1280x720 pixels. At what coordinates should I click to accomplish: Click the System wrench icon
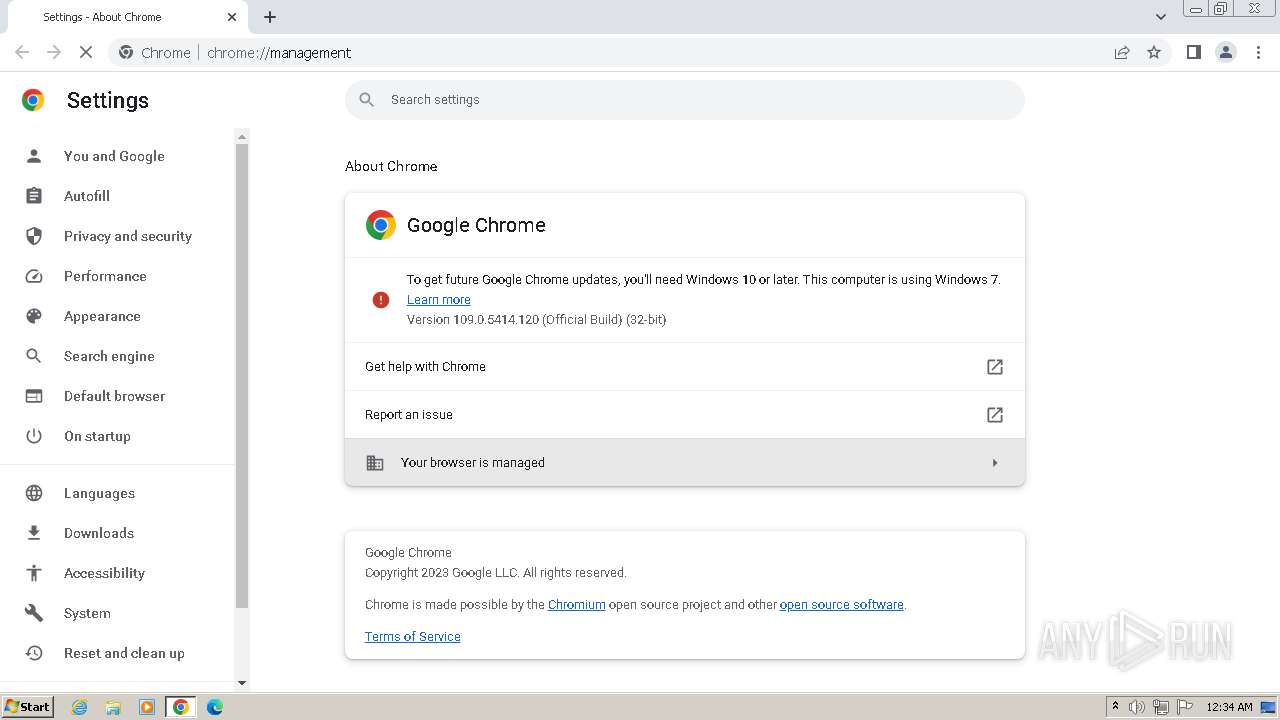[34, 613]
